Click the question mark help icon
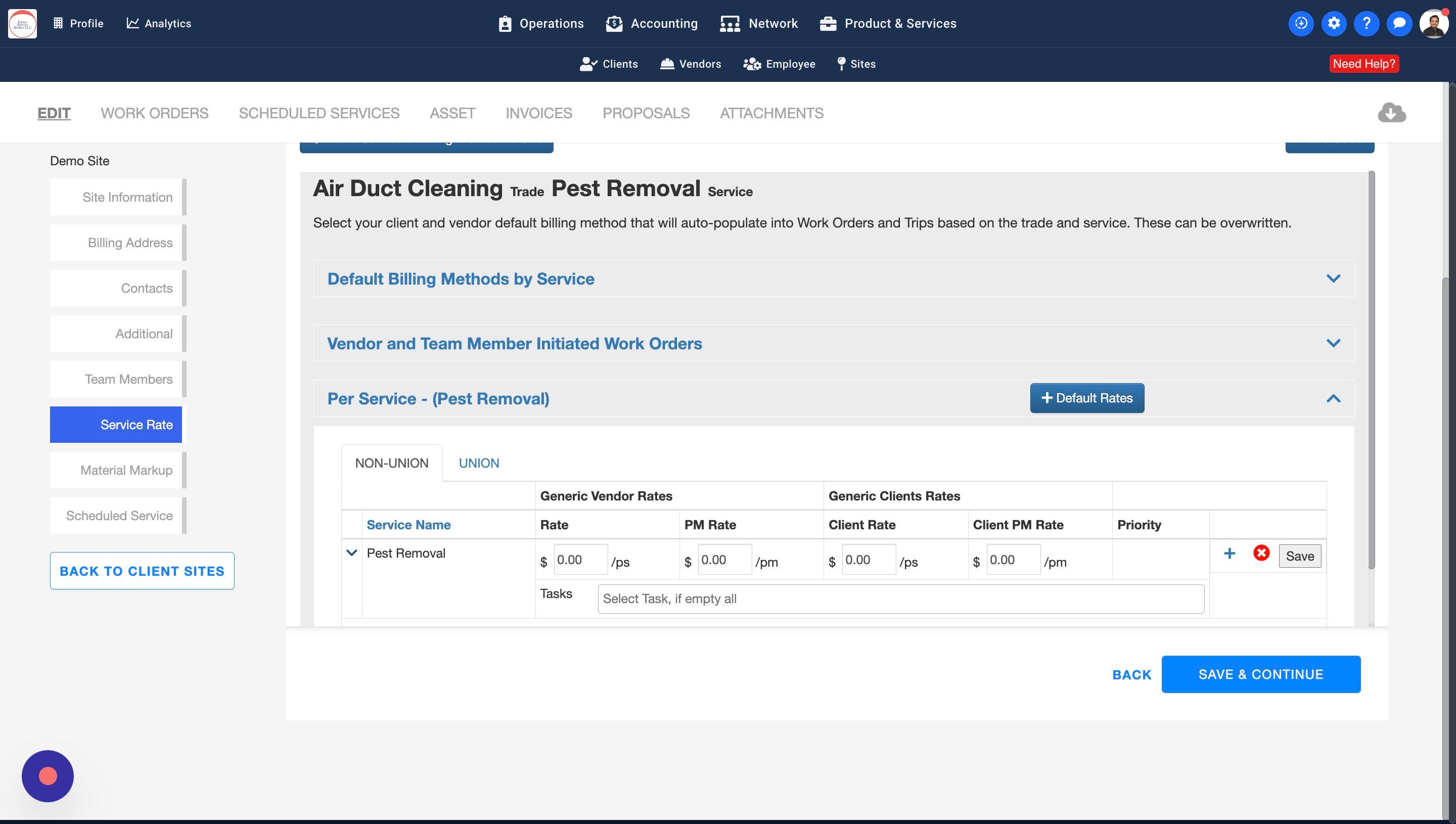The height and width of the screenshot is (824, 1456). [1366, 23]
